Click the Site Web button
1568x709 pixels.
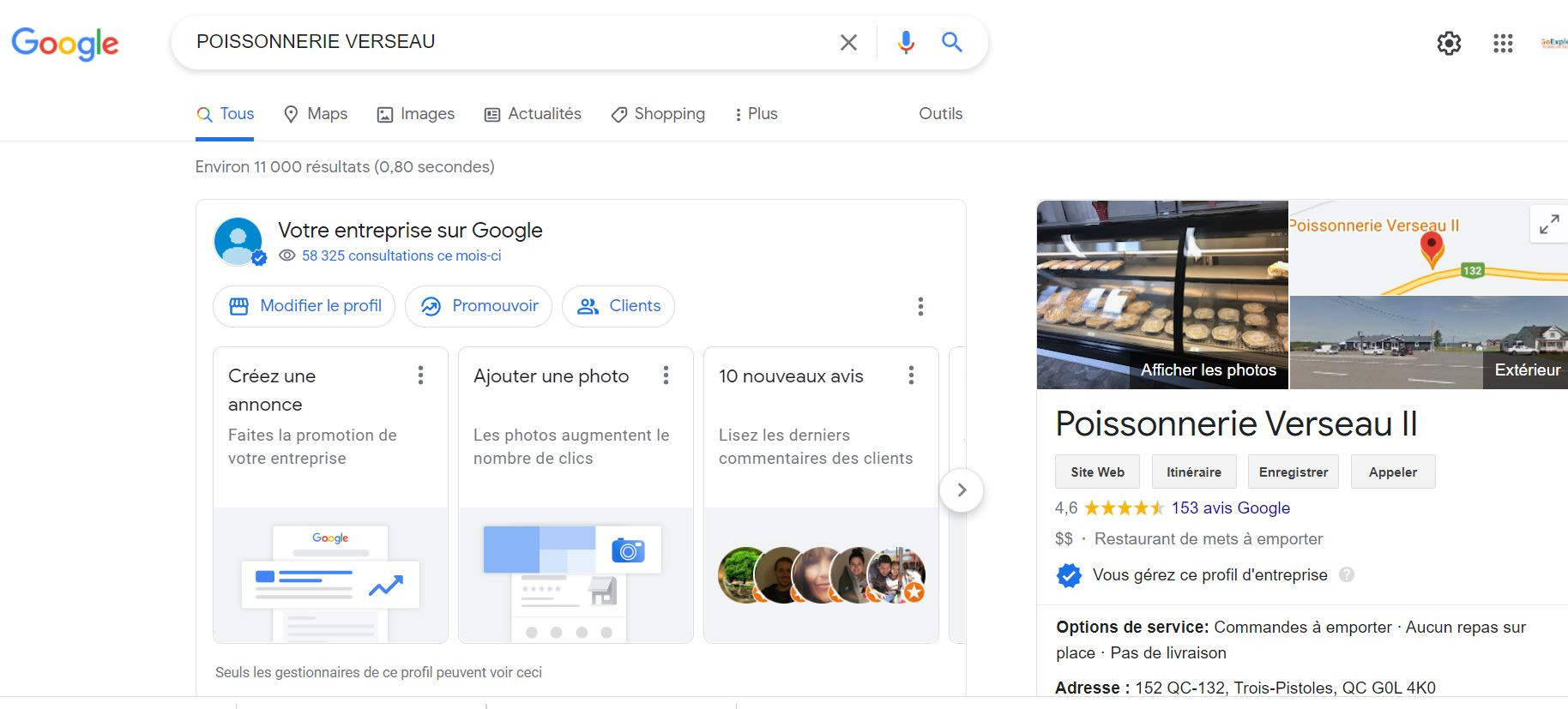1097,472
